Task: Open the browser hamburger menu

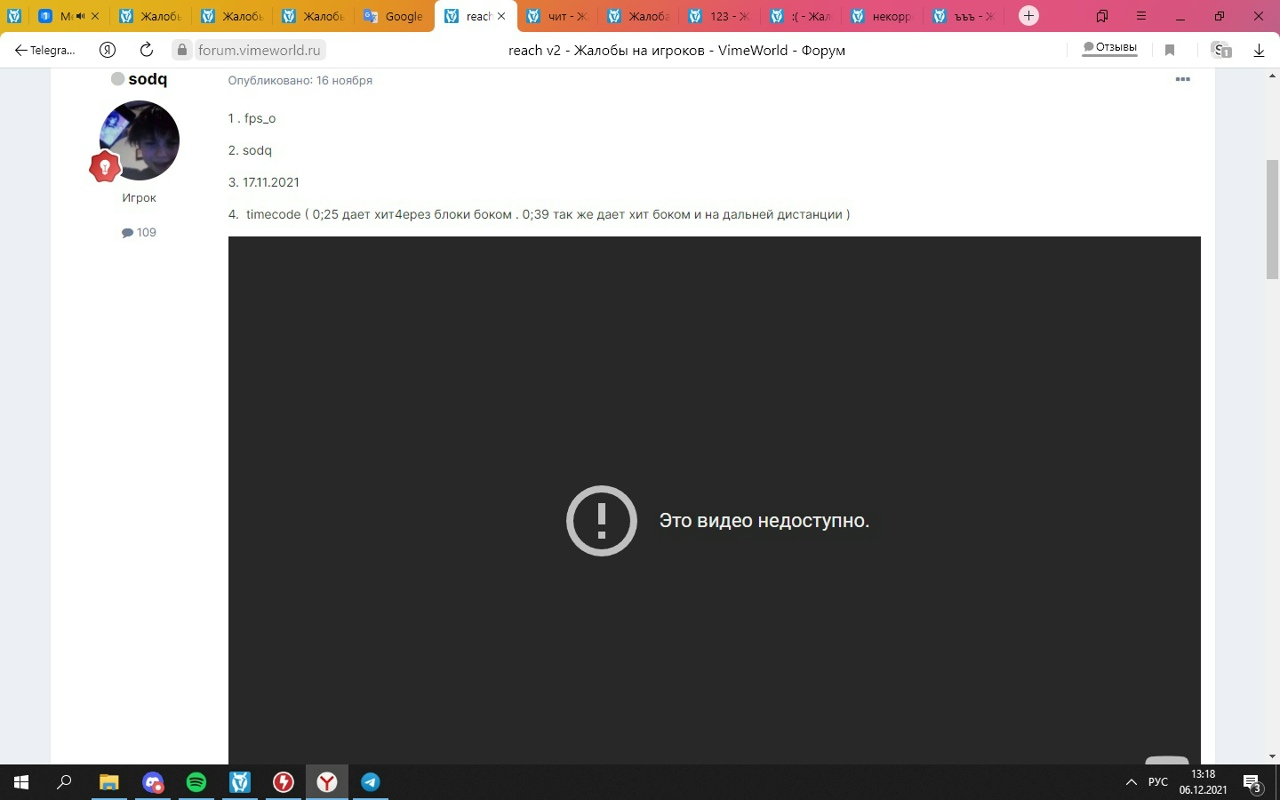Action: point(1142,16)
